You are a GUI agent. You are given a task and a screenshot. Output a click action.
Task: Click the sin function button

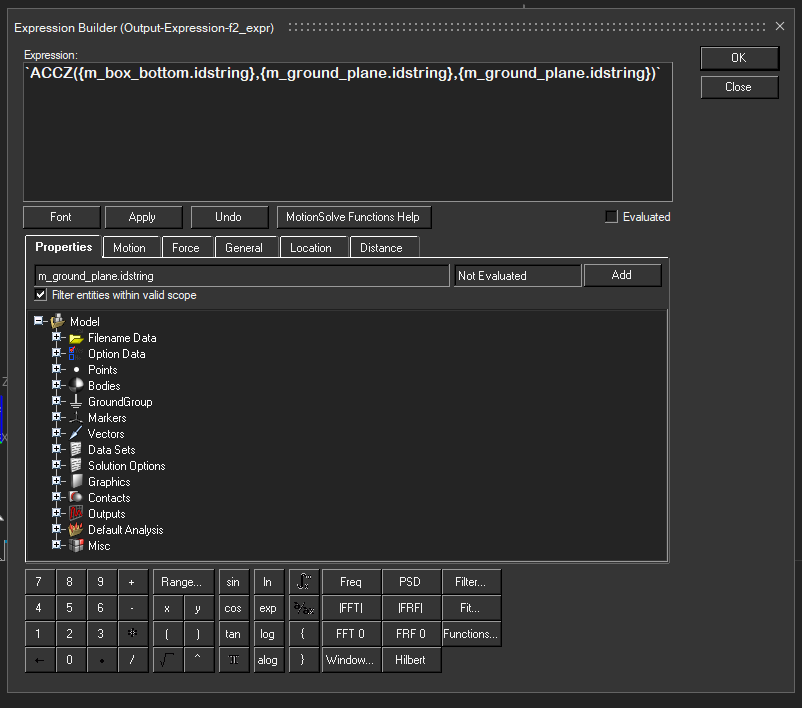click(x=234, y=582)
